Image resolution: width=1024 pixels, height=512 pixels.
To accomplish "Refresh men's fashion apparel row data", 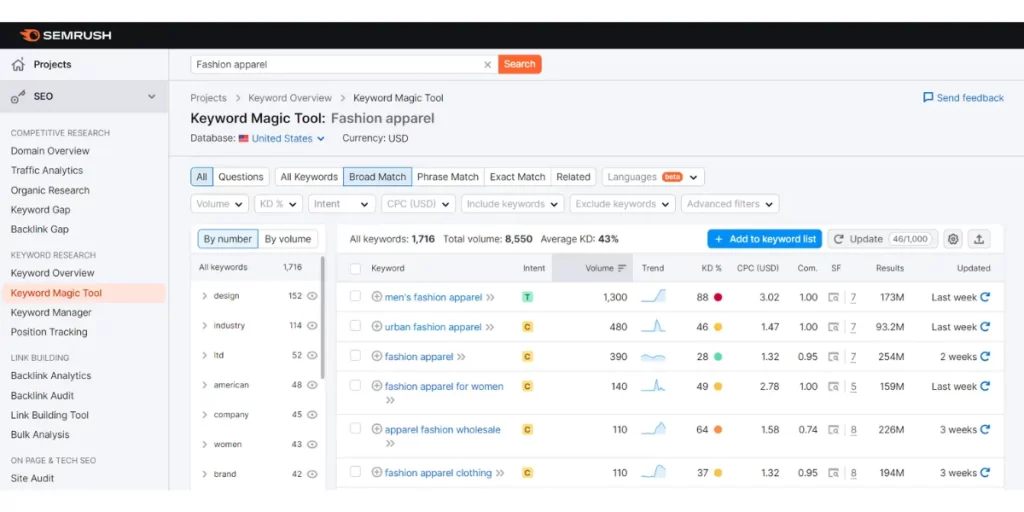I will coord(985,296).
